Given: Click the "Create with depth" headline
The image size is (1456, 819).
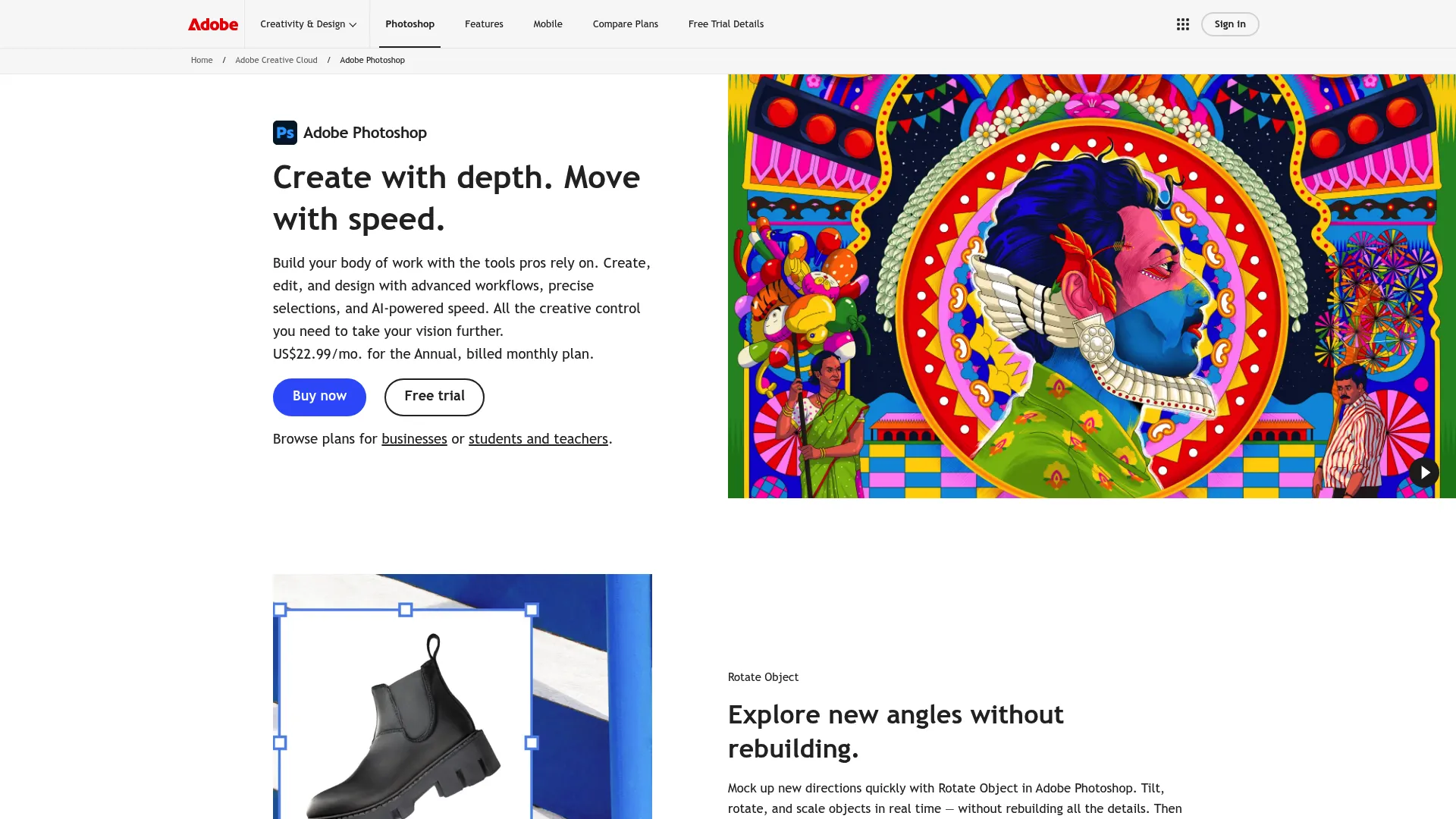Looking at the screenshot, I should [x=457, y=199].
